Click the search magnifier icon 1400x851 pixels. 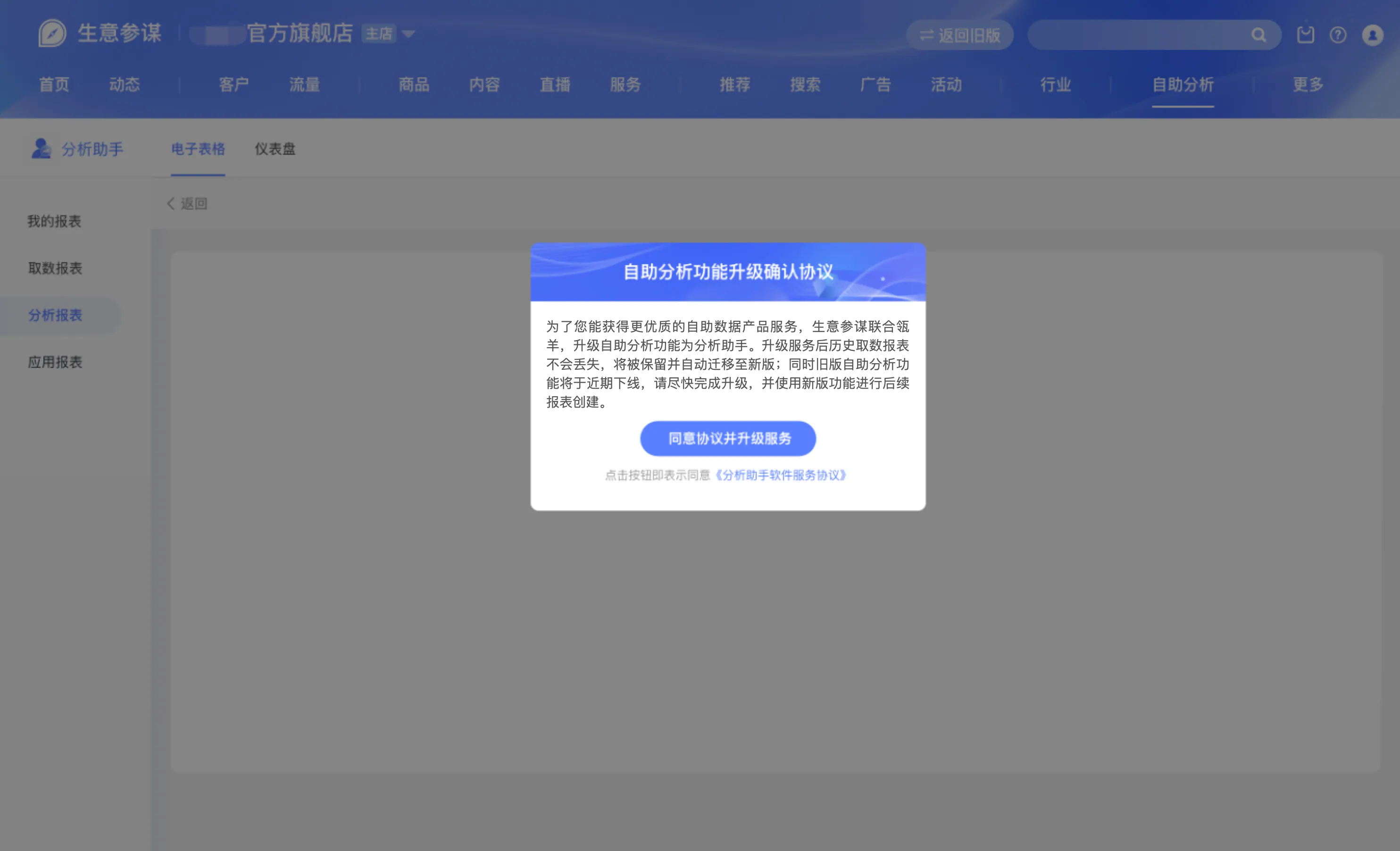(x=1258, y=35)
